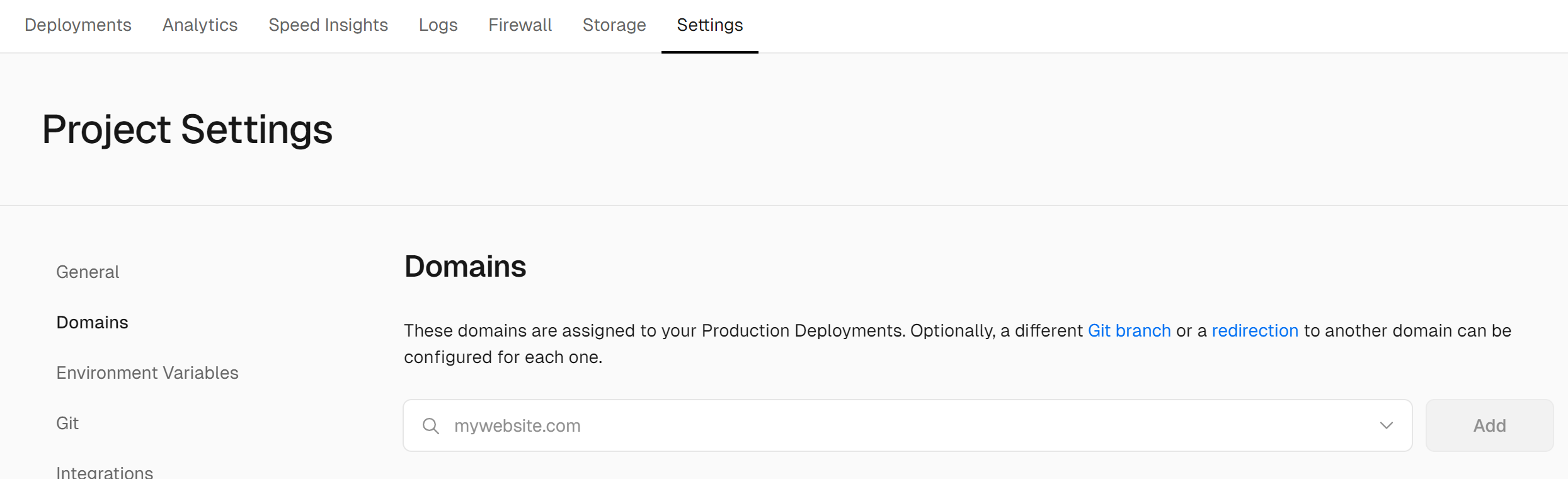Click the Domains section heading
1568x479 pixels.
point(465,267)
